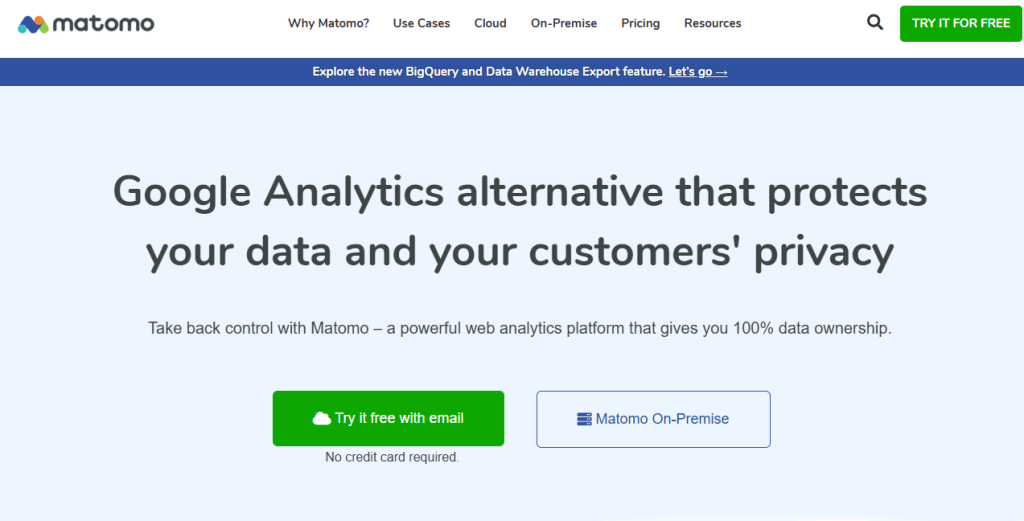Viewport: 1024px width, 521px height.
Task: Click the BigQuery and Data Warehouse announcement text
Action: coord(488,72)
